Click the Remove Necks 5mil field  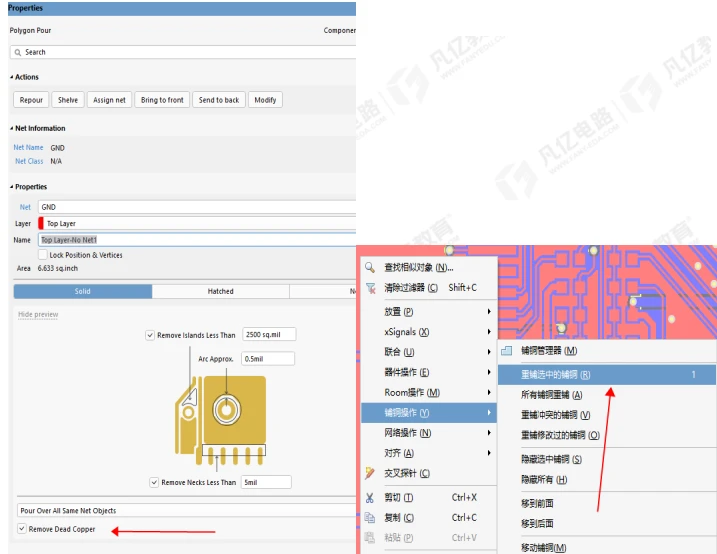click(266, 482)
